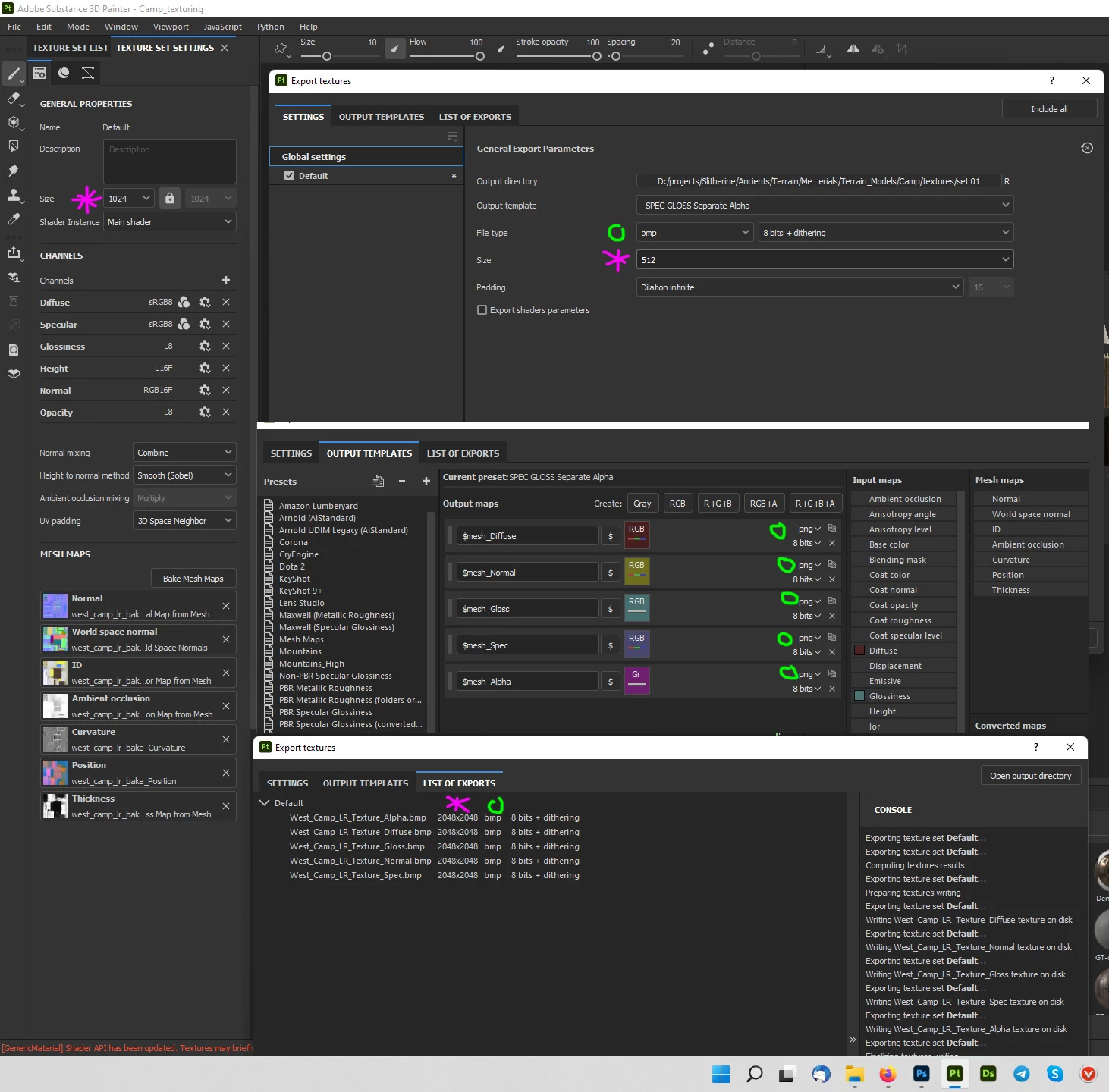Select the Smudge tool in left toolbar
The height and width of the screenshot is (1092, 1109).
(13, 171)
